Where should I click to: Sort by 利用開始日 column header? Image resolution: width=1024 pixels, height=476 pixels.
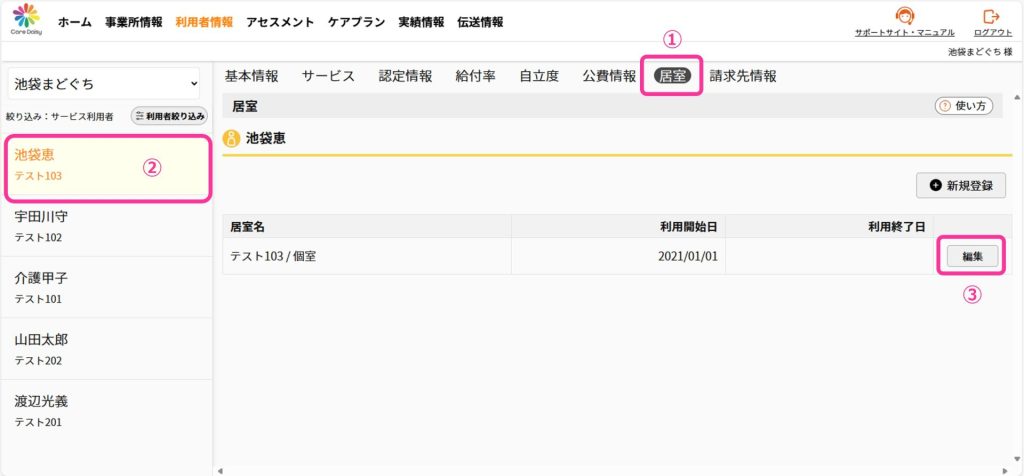point(689,227)
